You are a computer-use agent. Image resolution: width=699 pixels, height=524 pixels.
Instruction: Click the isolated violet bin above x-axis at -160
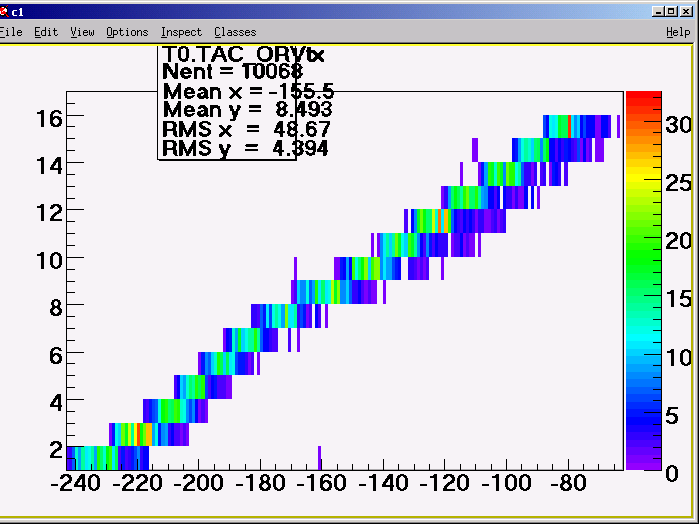(319, 458)
